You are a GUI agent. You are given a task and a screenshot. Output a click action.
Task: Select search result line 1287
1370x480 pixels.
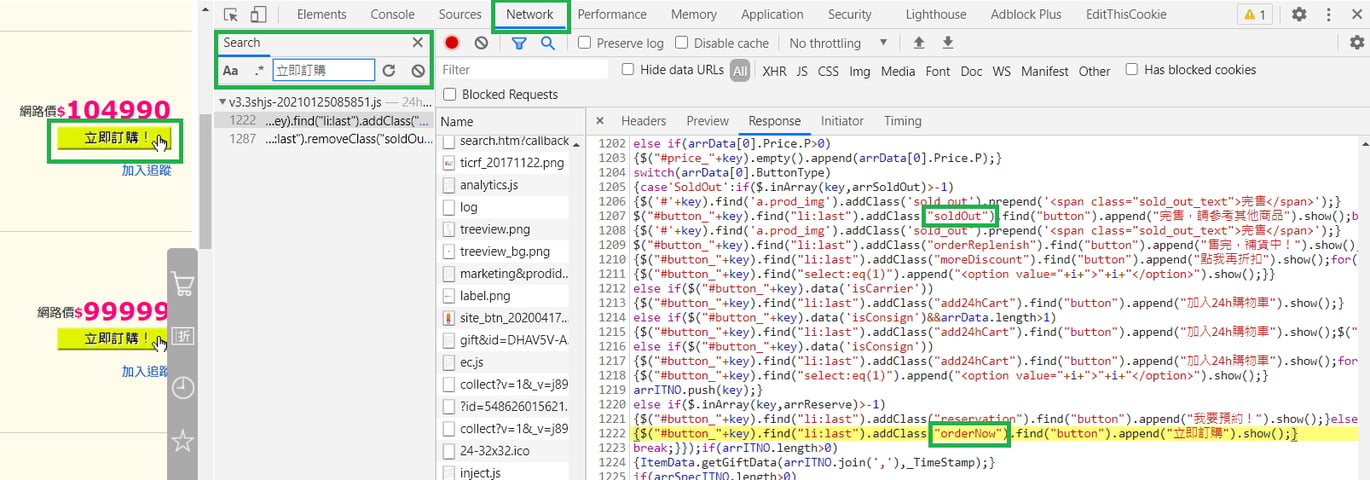pyautogui.click(x=325, y=138)
